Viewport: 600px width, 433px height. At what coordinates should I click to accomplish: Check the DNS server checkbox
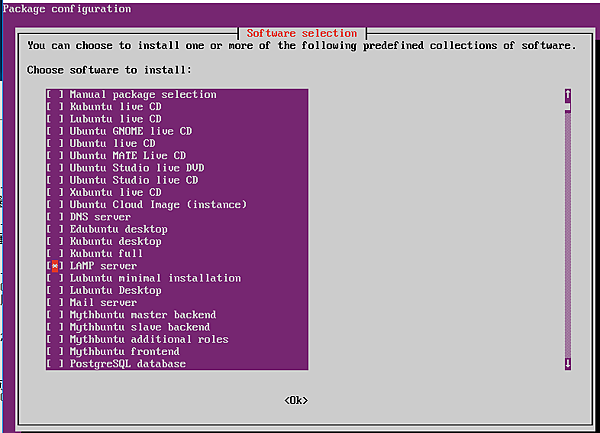55,217
